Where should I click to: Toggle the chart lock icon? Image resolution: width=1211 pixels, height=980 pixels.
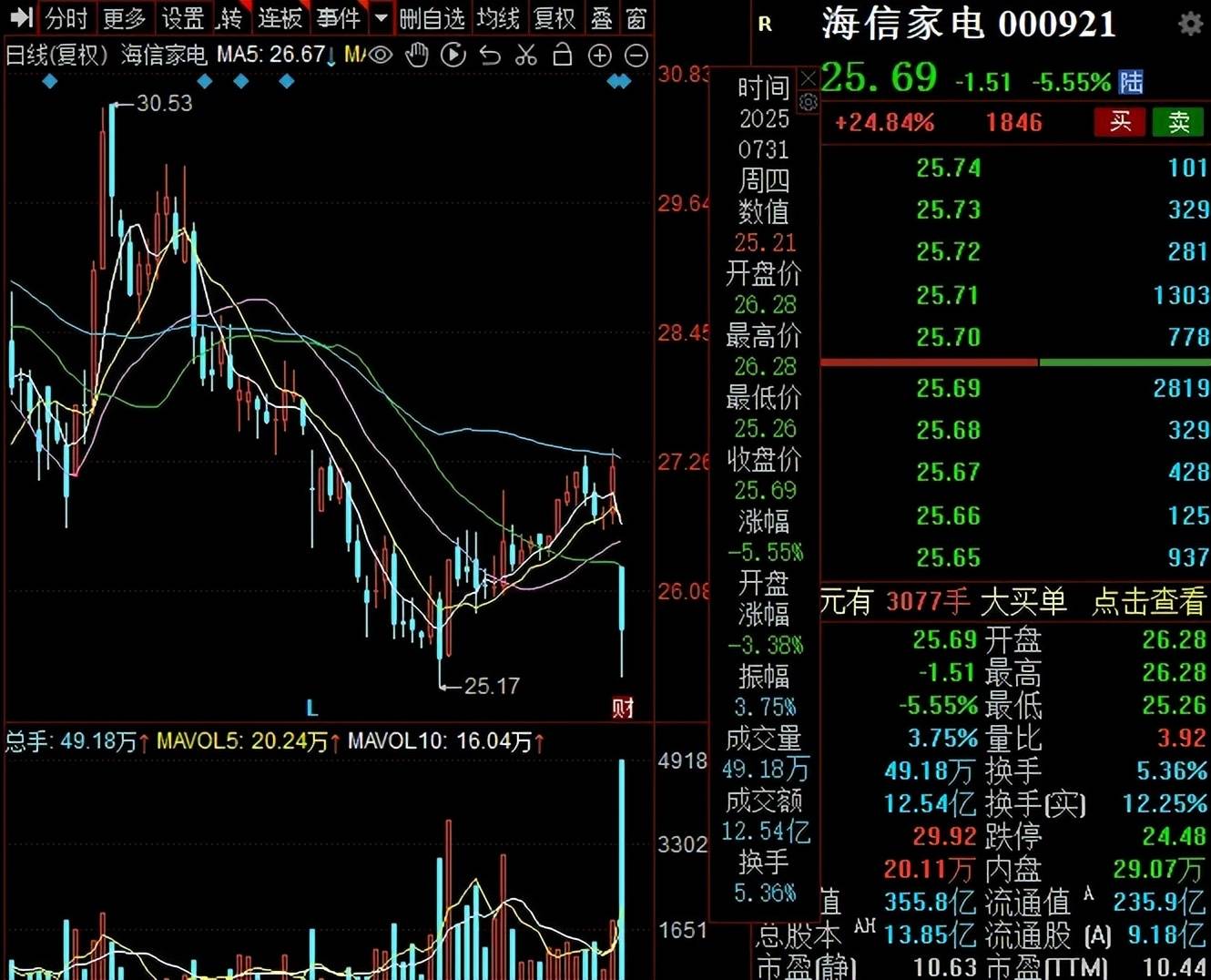pos(563,56)
